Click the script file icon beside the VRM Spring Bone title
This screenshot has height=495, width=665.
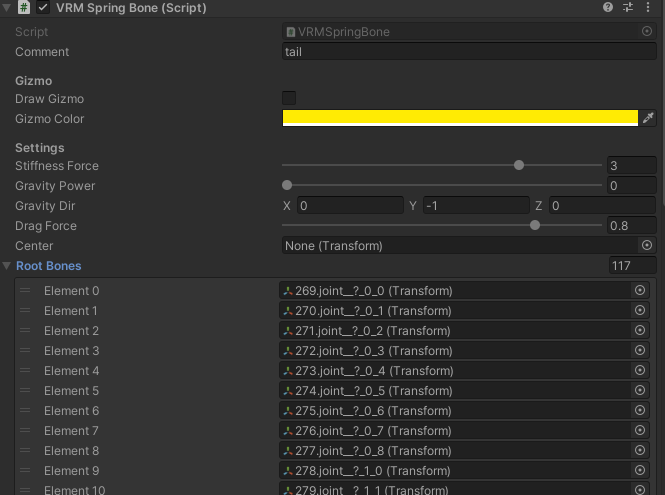(24, 8)
